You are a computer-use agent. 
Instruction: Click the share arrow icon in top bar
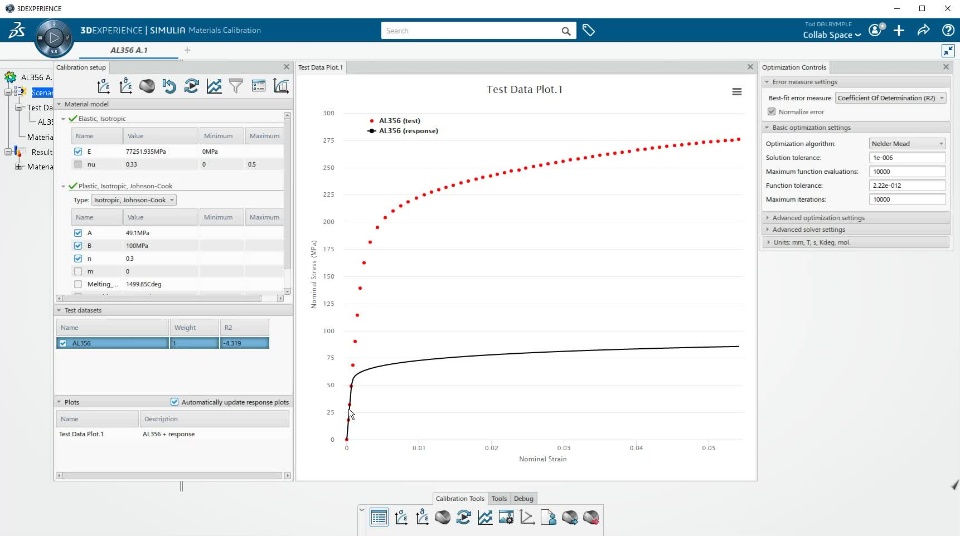[x=923, y=30]
